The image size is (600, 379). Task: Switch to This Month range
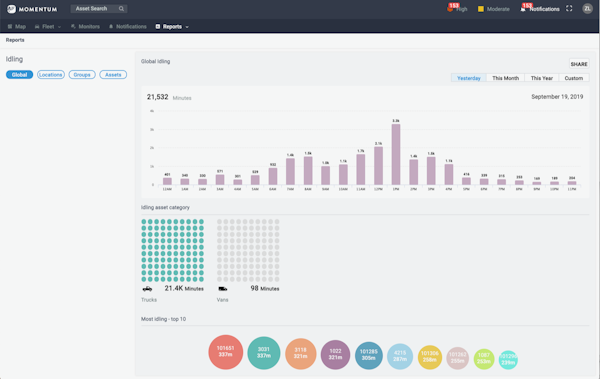point(505,78)
